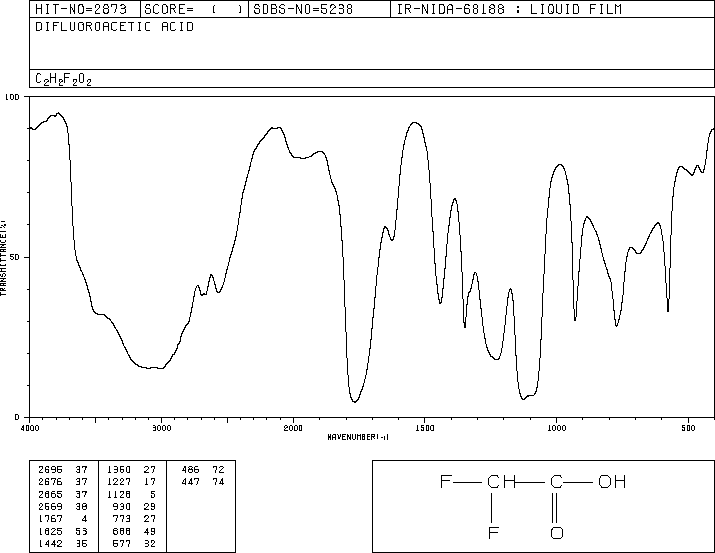
Task: Select peak table entry 1227
Action: pyautogui.click(x=119, y=481)
